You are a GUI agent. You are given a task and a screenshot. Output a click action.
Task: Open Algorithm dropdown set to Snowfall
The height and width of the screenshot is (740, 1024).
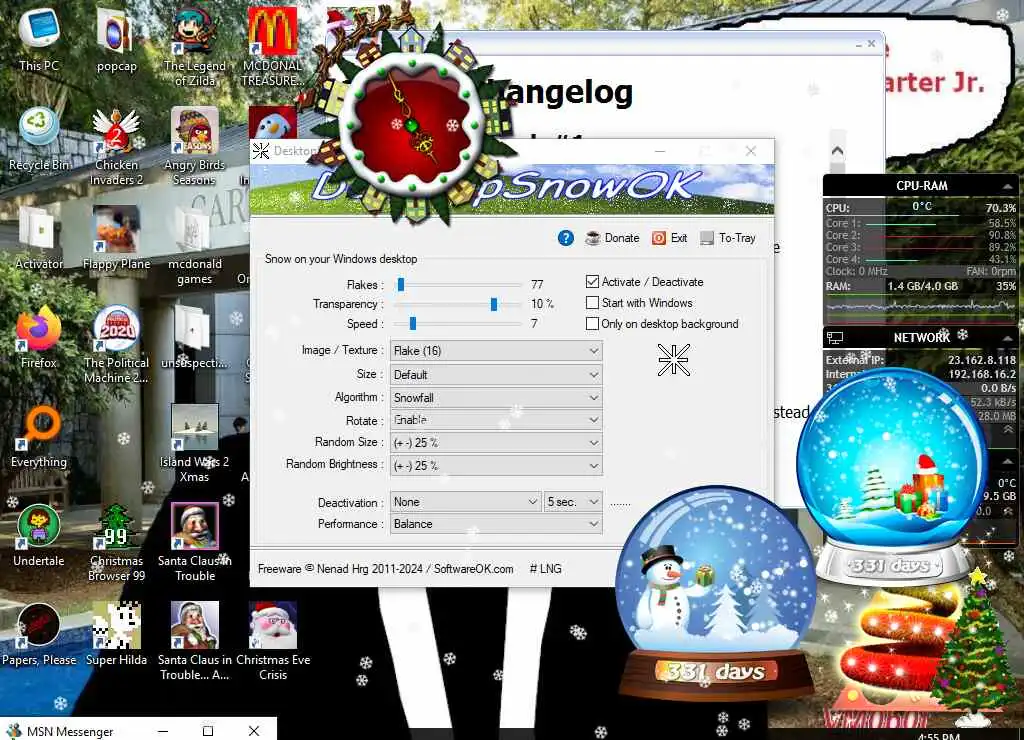click(x=496, y=397)
